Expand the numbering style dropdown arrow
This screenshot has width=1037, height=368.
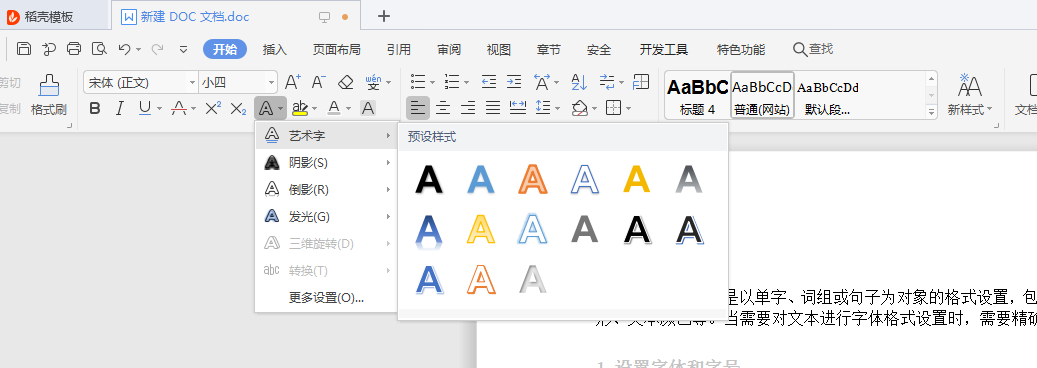(x=467, y=83)
